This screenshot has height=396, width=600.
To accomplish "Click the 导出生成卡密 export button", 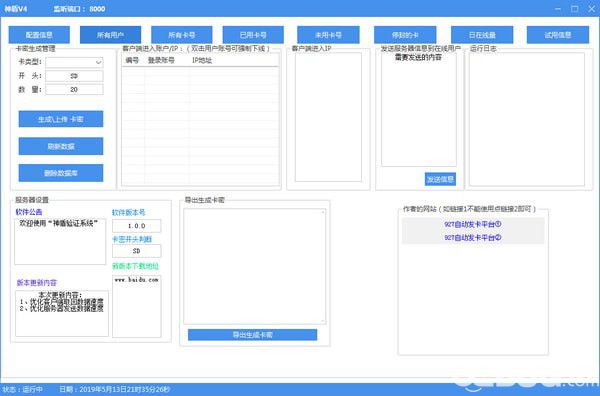I will [253, 335].
